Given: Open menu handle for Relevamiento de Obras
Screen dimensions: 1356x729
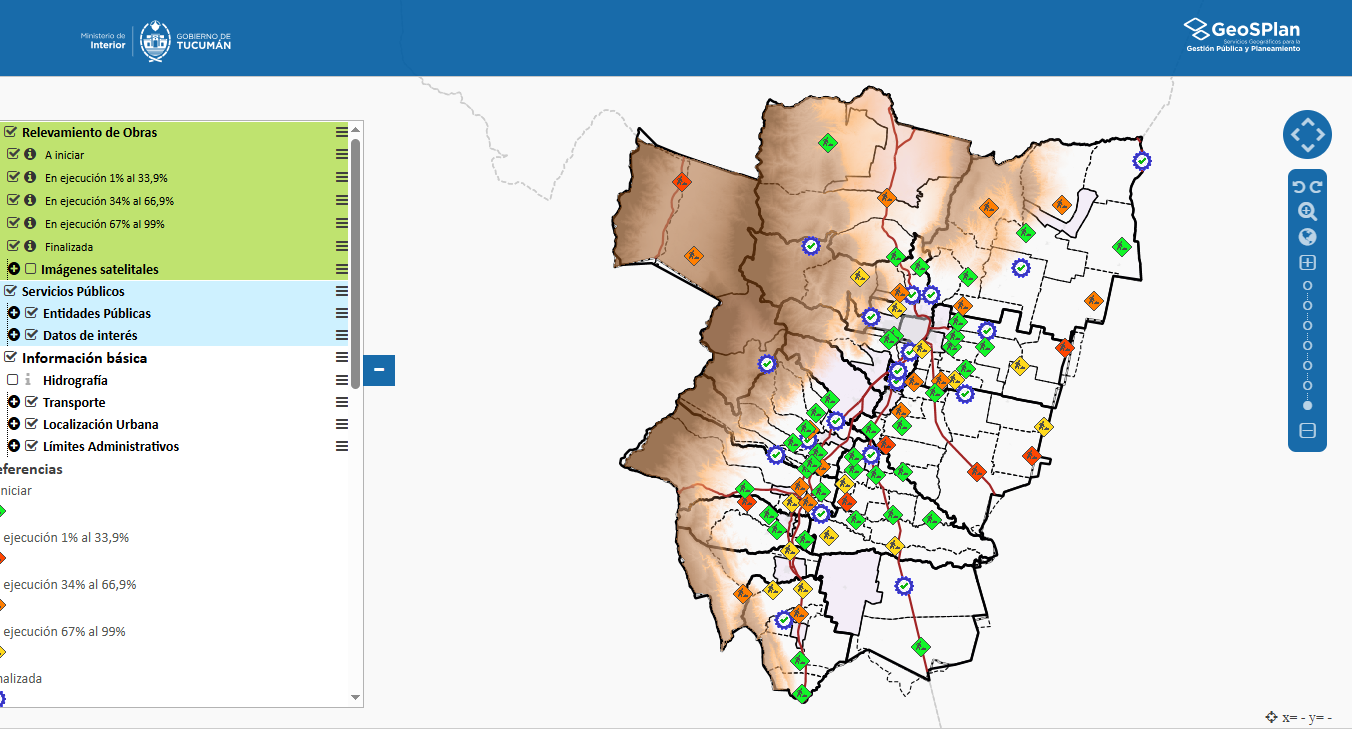Looking at the screenshot, I should point(342,132).
